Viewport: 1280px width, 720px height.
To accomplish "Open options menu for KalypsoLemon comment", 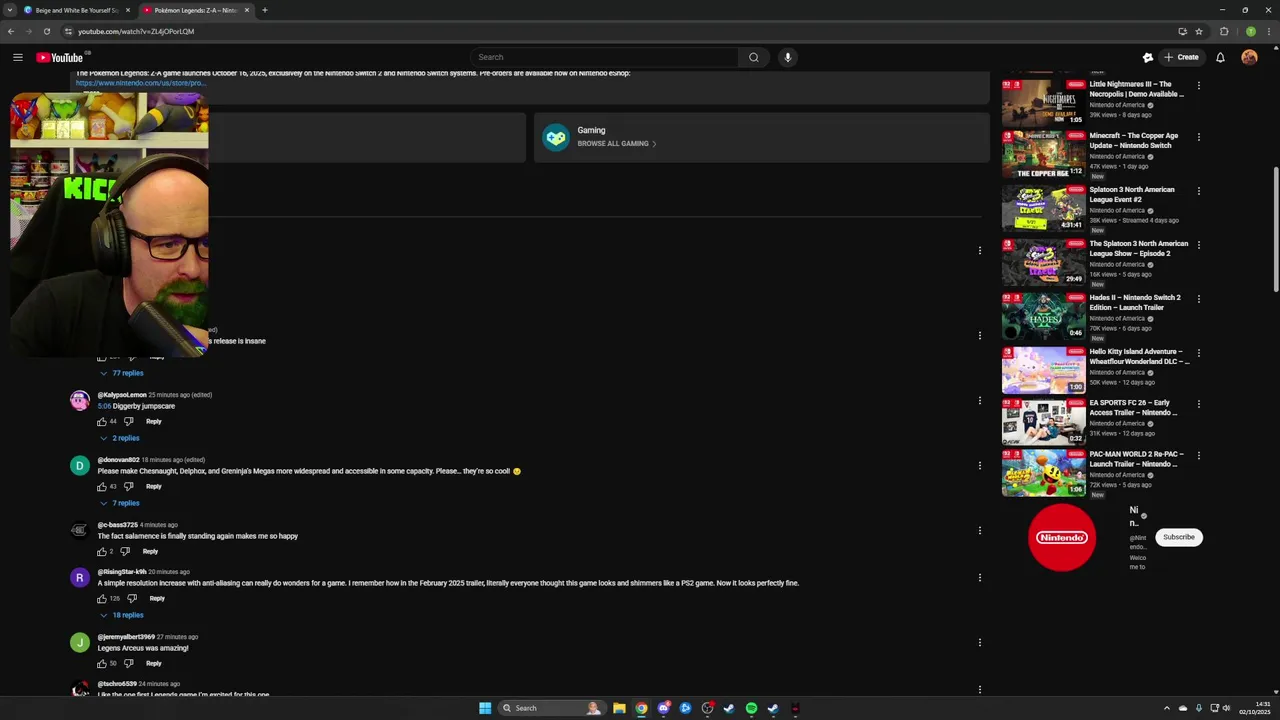I will tap(980, 401).
